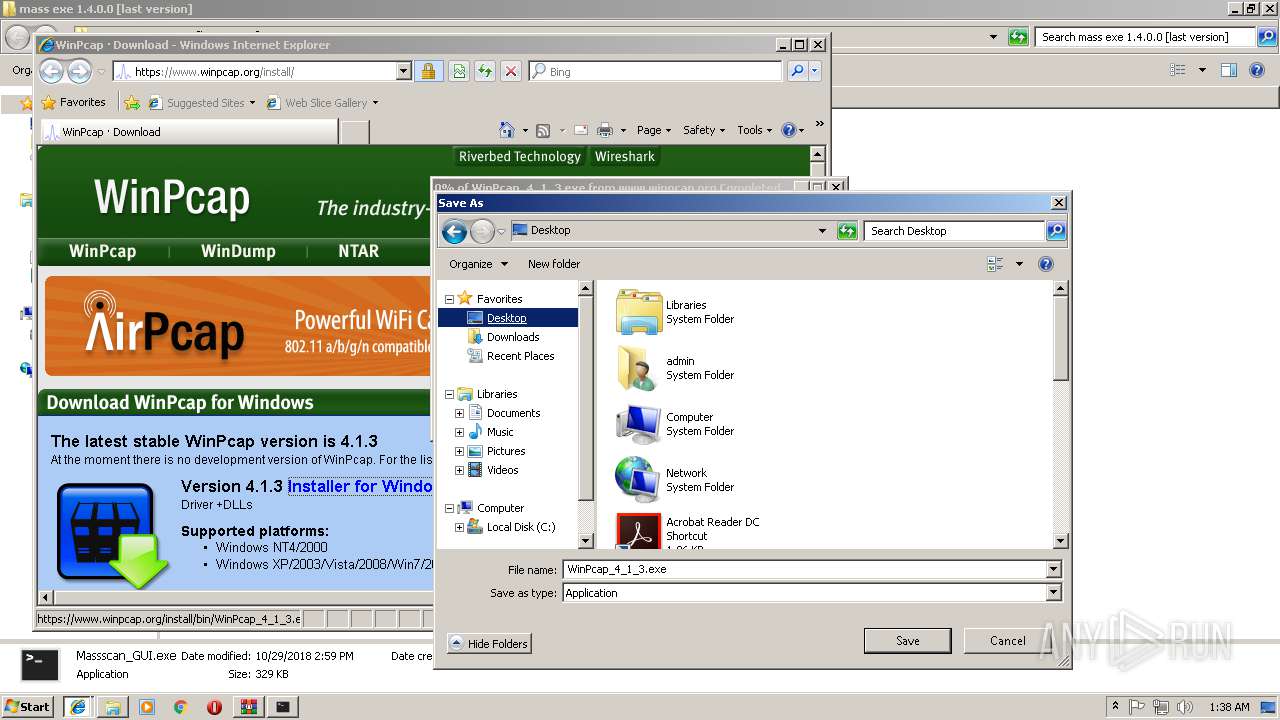Open Desktop location path dropdown
1280x720 pixels.
click(822, 231)
